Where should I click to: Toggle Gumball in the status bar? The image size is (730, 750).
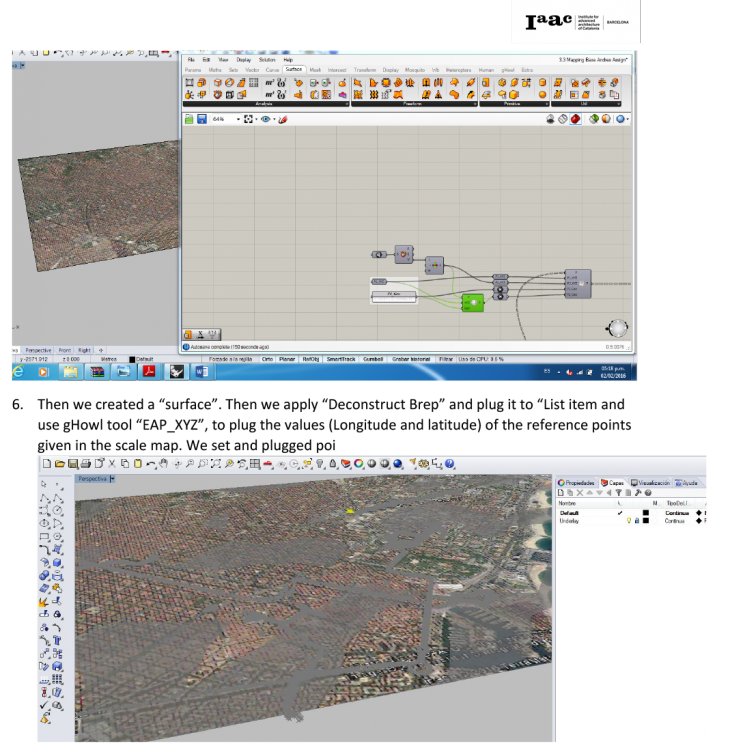coord(373,358)
